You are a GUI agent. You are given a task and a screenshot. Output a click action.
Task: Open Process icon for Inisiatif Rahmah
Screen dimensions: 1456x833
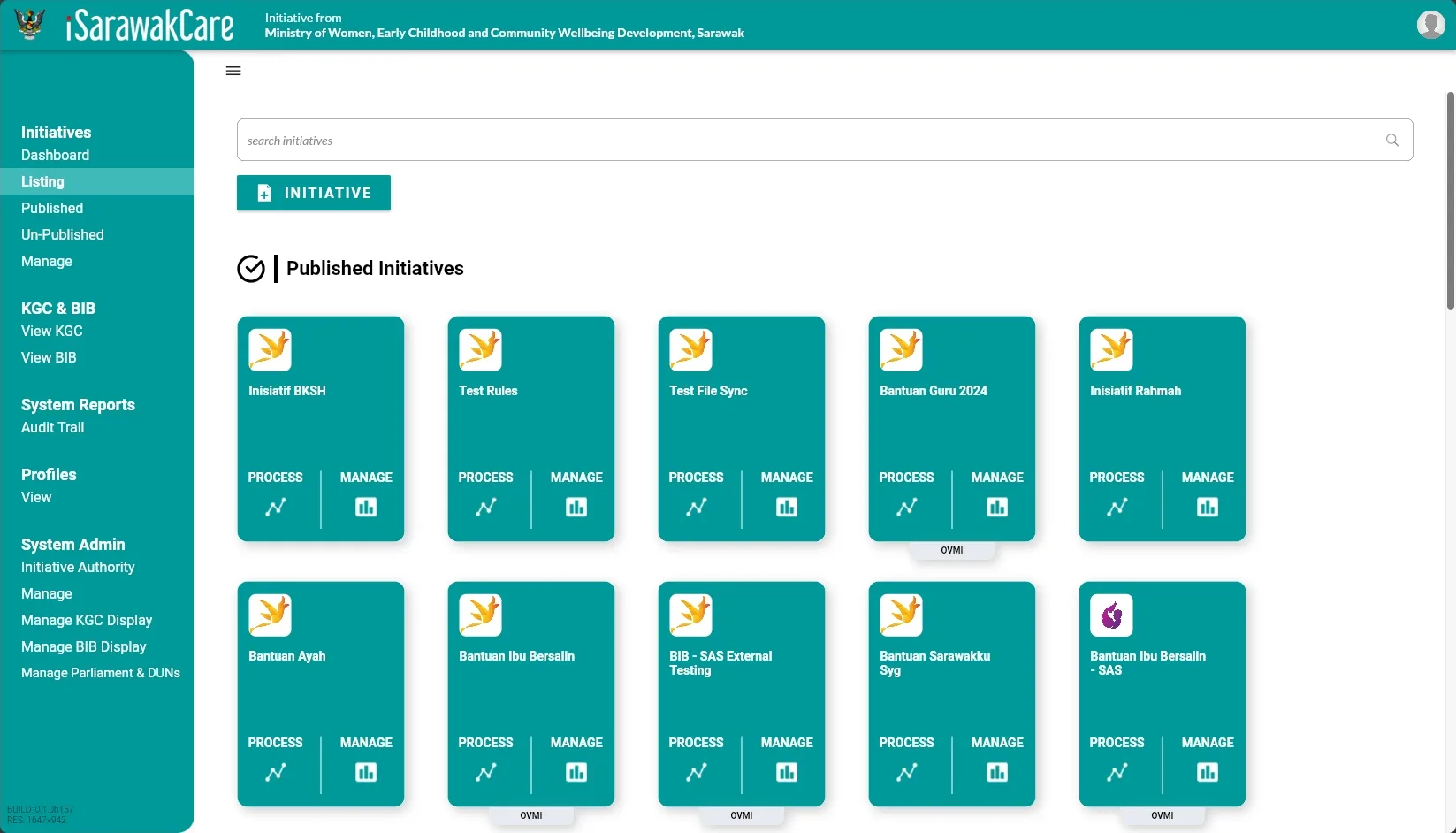click(1117, 507)
